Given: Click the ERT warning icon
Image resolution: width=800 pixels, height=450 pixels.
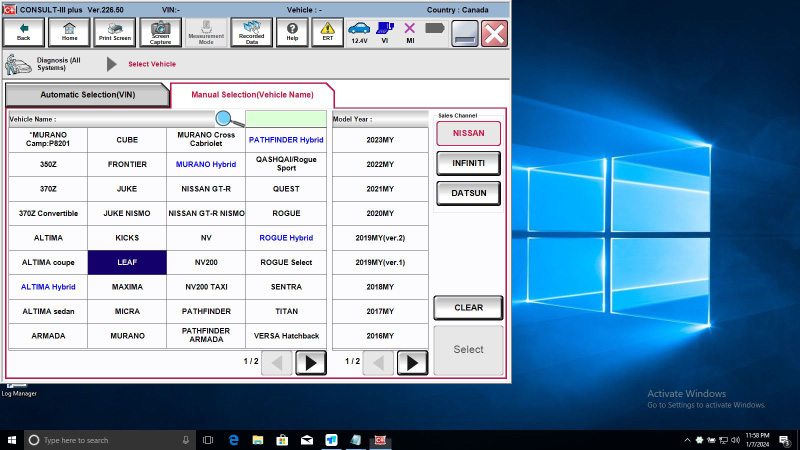Looking at the screenshot, I should click(x=328, y=33).
